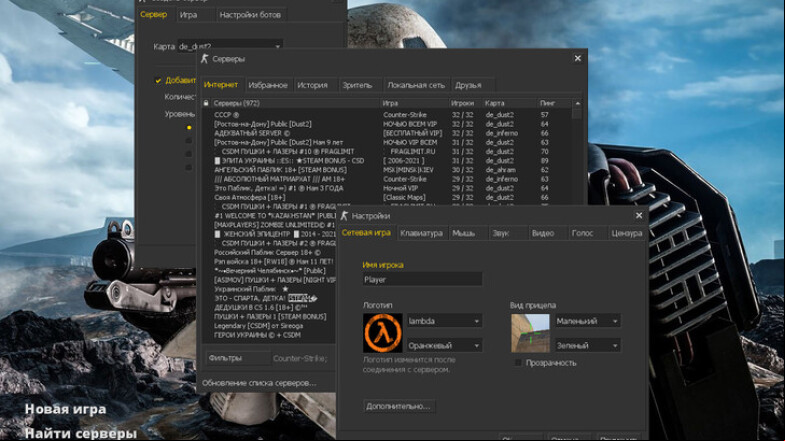Click the Имя игрока Player name field
Viewport: 785px width, 441px height.
click(423, 279)
